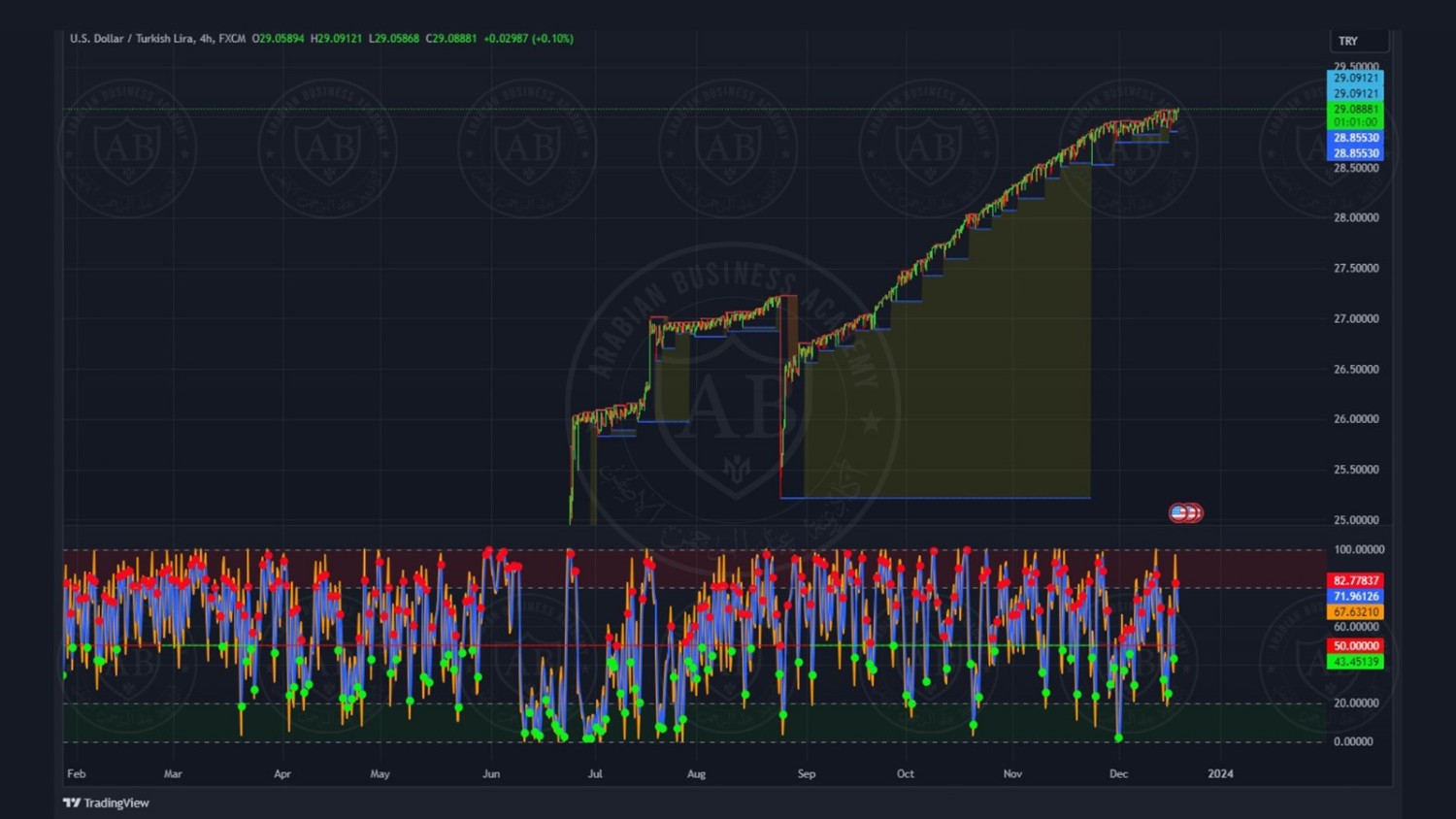Click the 26.00000 price axis tick
This screenshot has width=1456, height=819.
point(1356,419)
